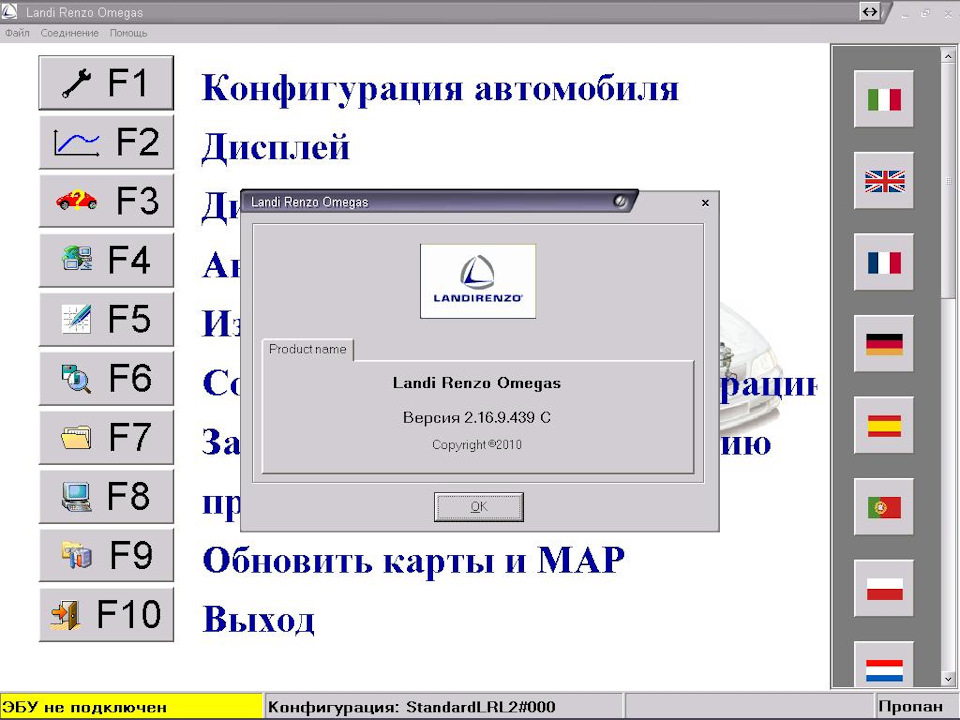This screenshot has width=960, height=720.
Task: Open the Display graph F2 button
Action: tap(106, 142)
